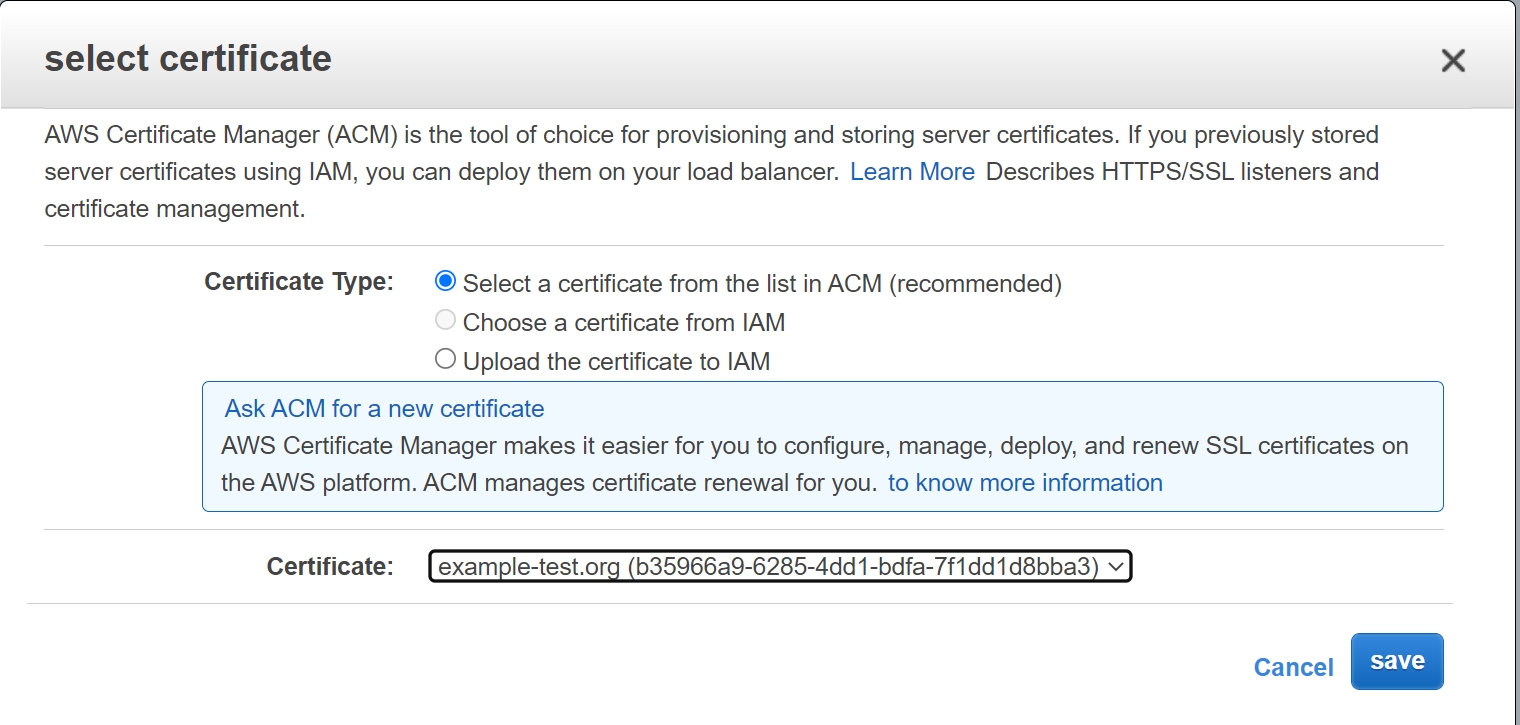Save the certificate selection

[x=1397, y=661]
